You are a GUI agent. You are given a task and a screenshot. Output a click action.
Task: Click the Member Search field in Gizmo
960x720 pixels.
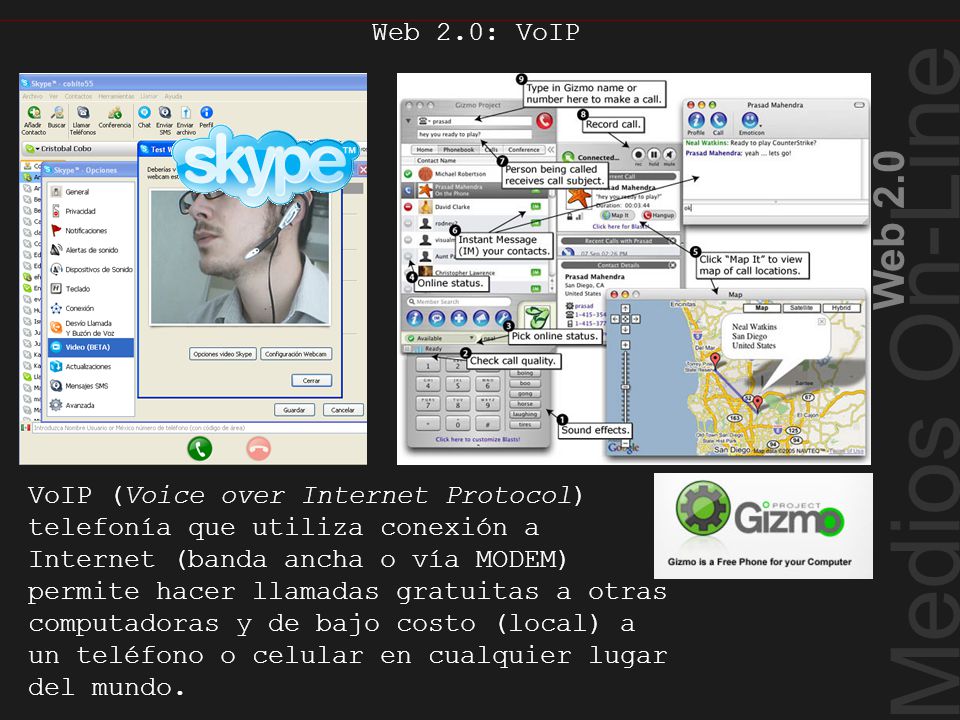(x=459, y=301)
